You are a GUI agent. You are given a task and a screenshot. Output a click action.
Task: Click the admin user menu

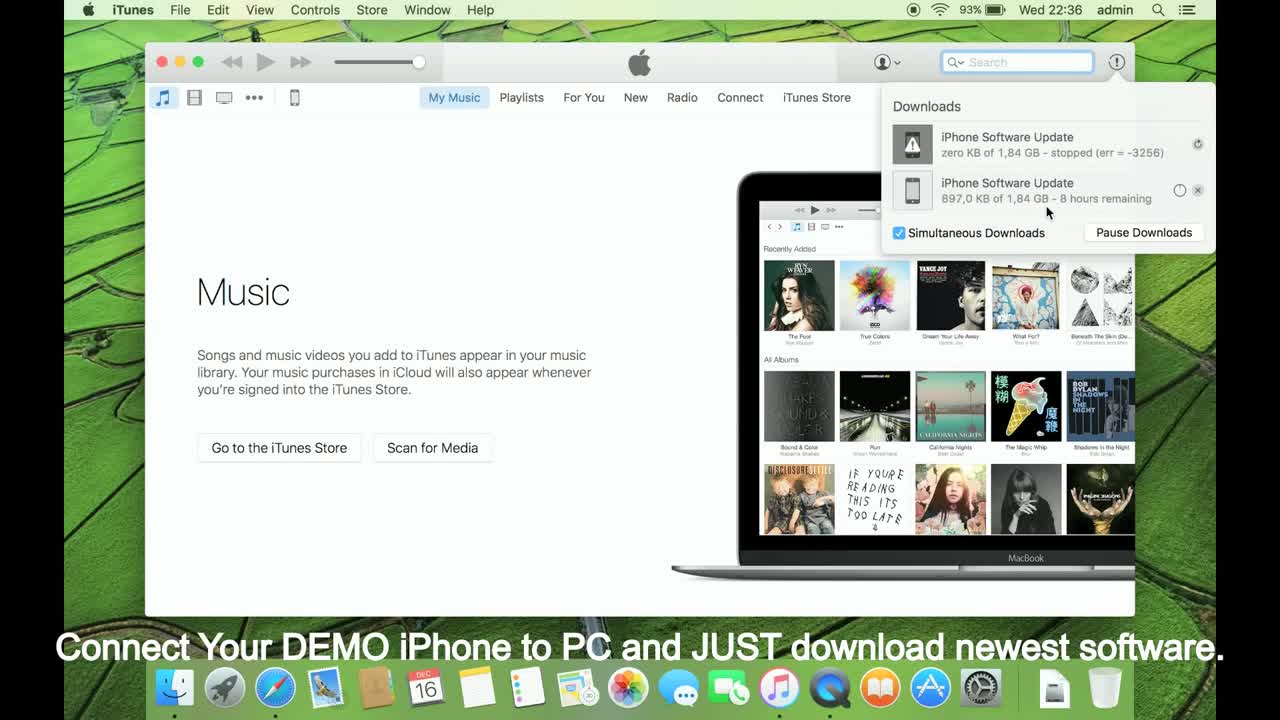(1115, 10)
